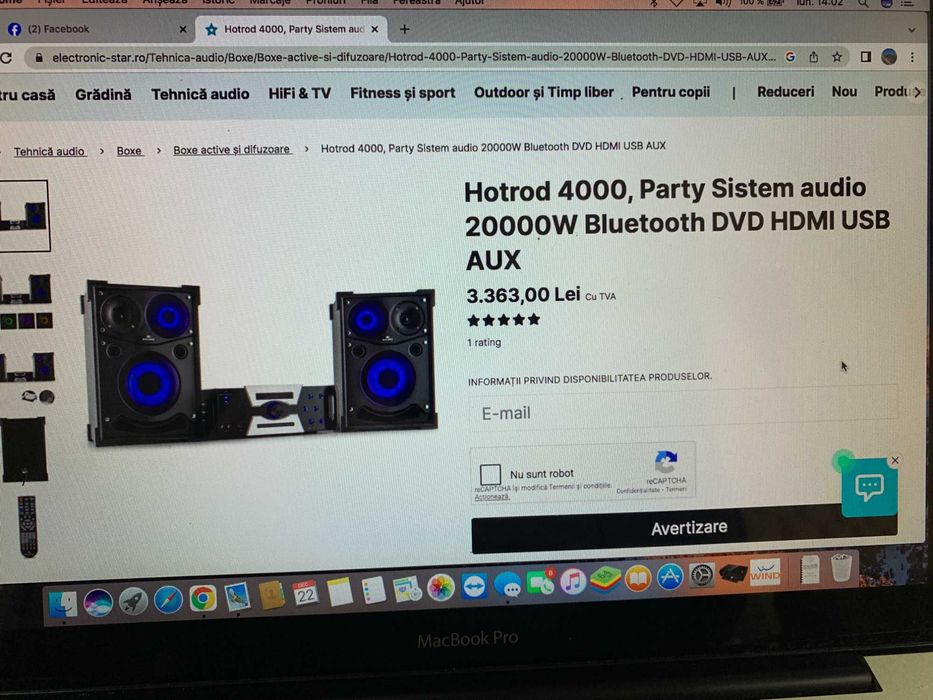Dismiss chat widget with X button

pyautogui.click(x=894, y=460)
